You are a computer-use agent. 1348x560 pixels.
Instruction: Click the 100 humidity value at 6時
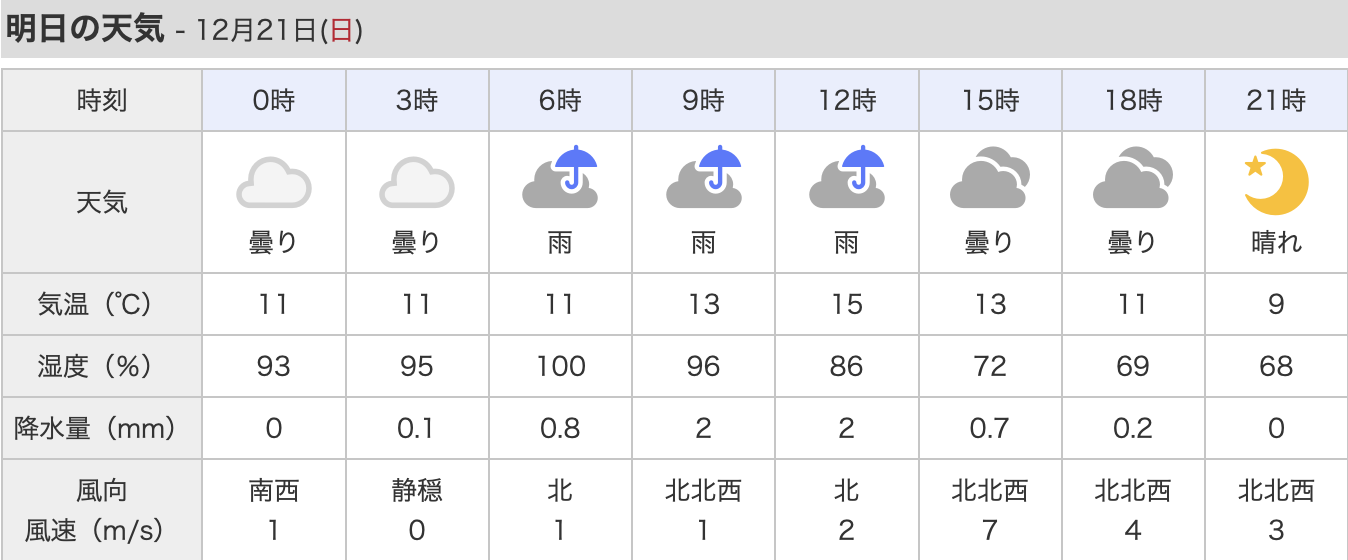coord(561,366)
